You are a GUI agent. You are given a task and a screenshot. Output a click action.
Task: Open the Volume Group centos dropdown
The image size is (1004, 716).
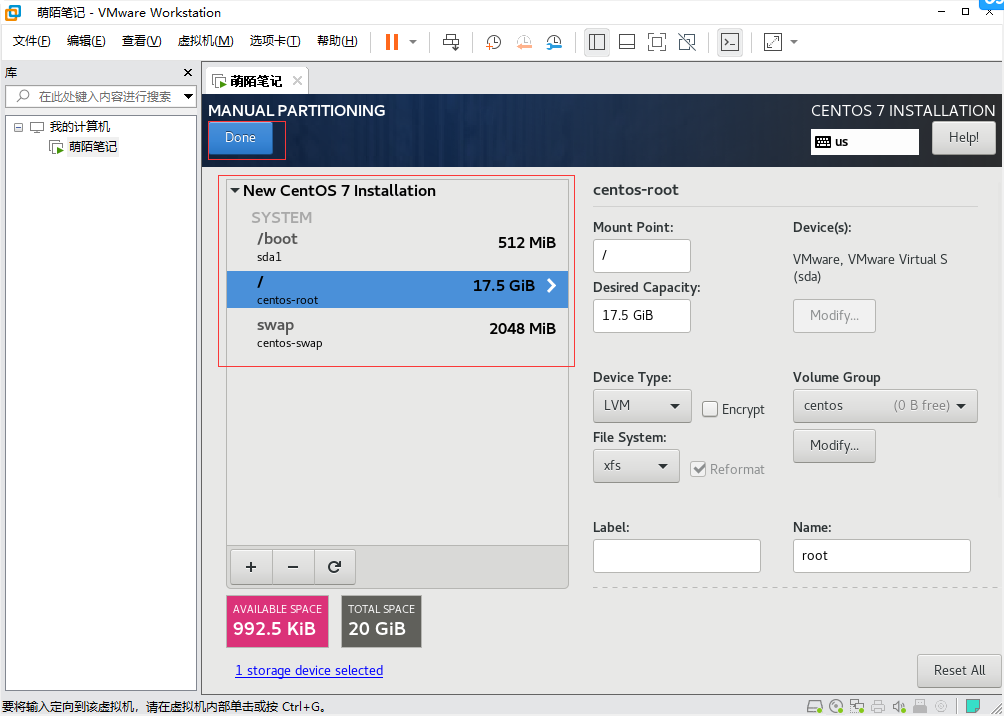click(885, 406)
